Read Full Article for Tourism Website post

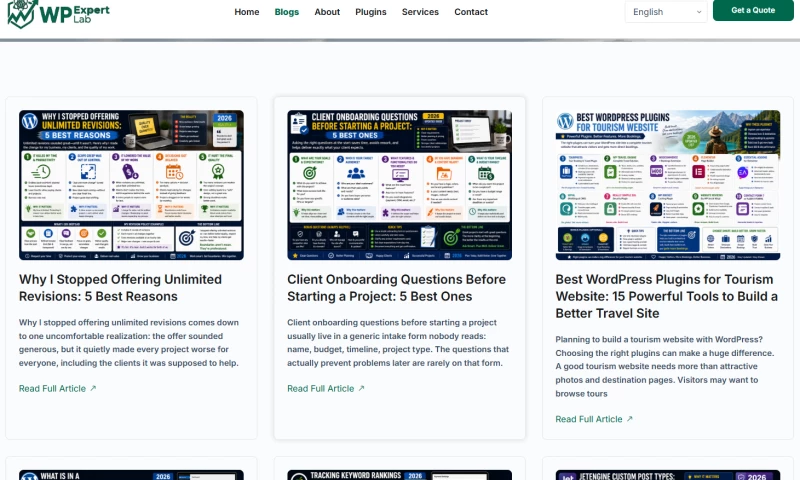pyautogui.click(x=594, y=419)
